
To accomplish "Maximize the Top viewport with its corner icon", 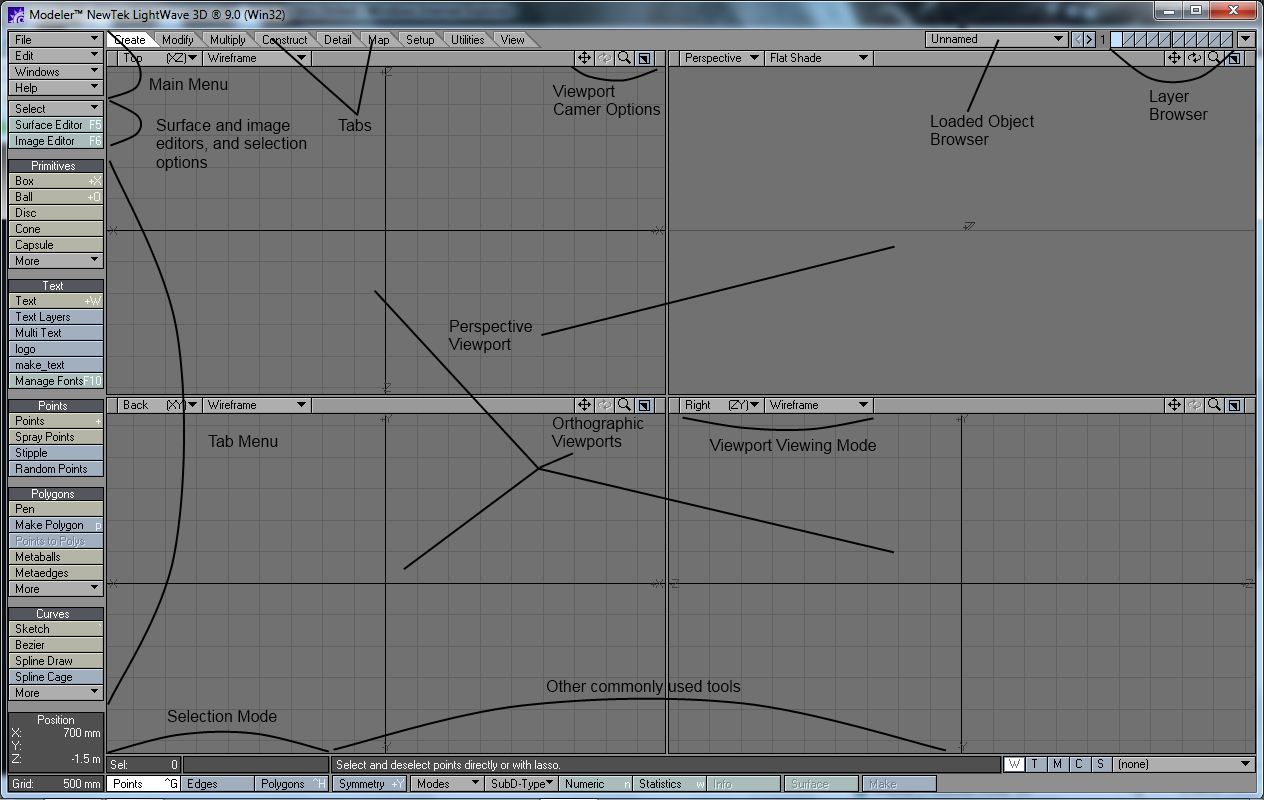I will pyautogui.click(x=644, y=58).
